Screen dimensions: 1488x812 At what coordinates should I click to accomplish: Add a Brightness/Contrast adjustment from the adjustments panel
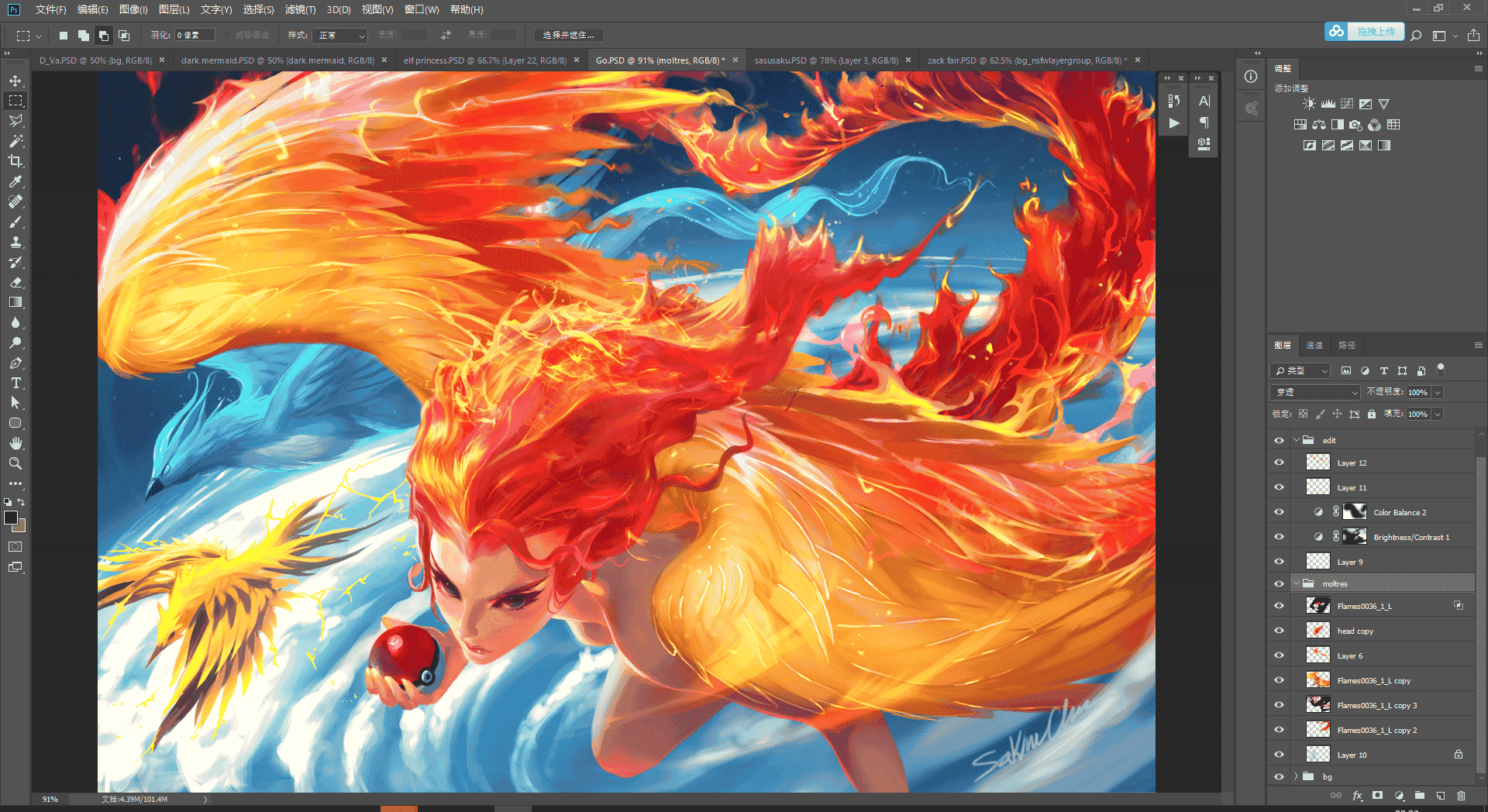[x=1309, y=104]
